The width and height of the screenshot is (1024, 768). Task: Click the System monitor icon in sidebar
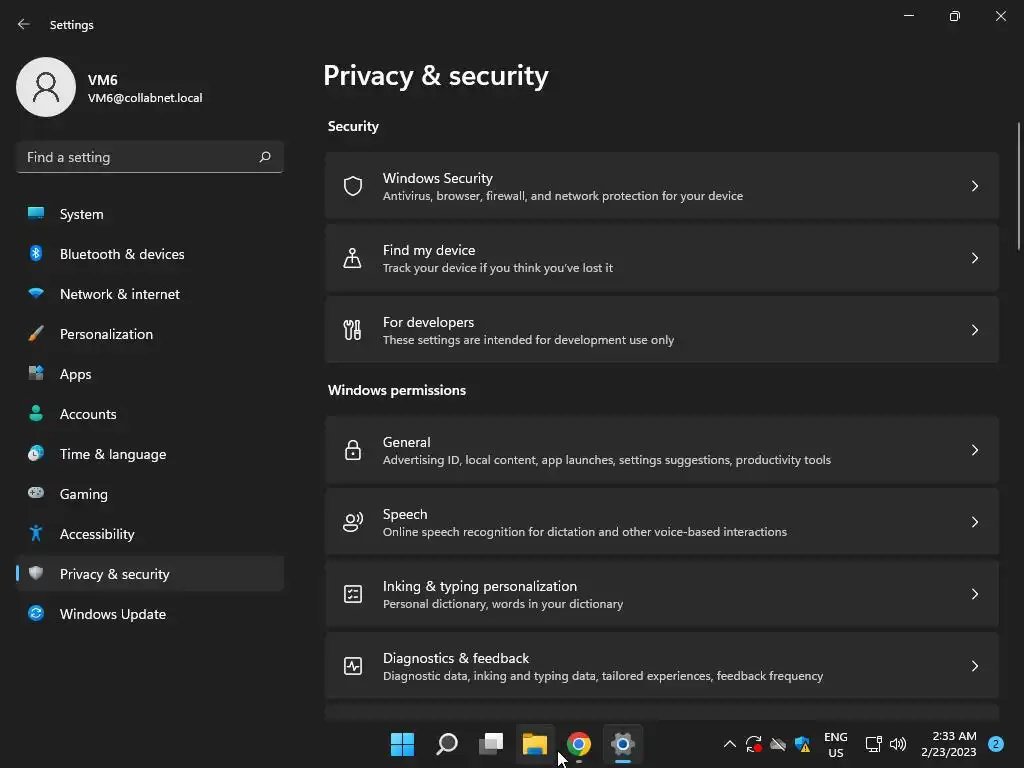tap(36, 213)
